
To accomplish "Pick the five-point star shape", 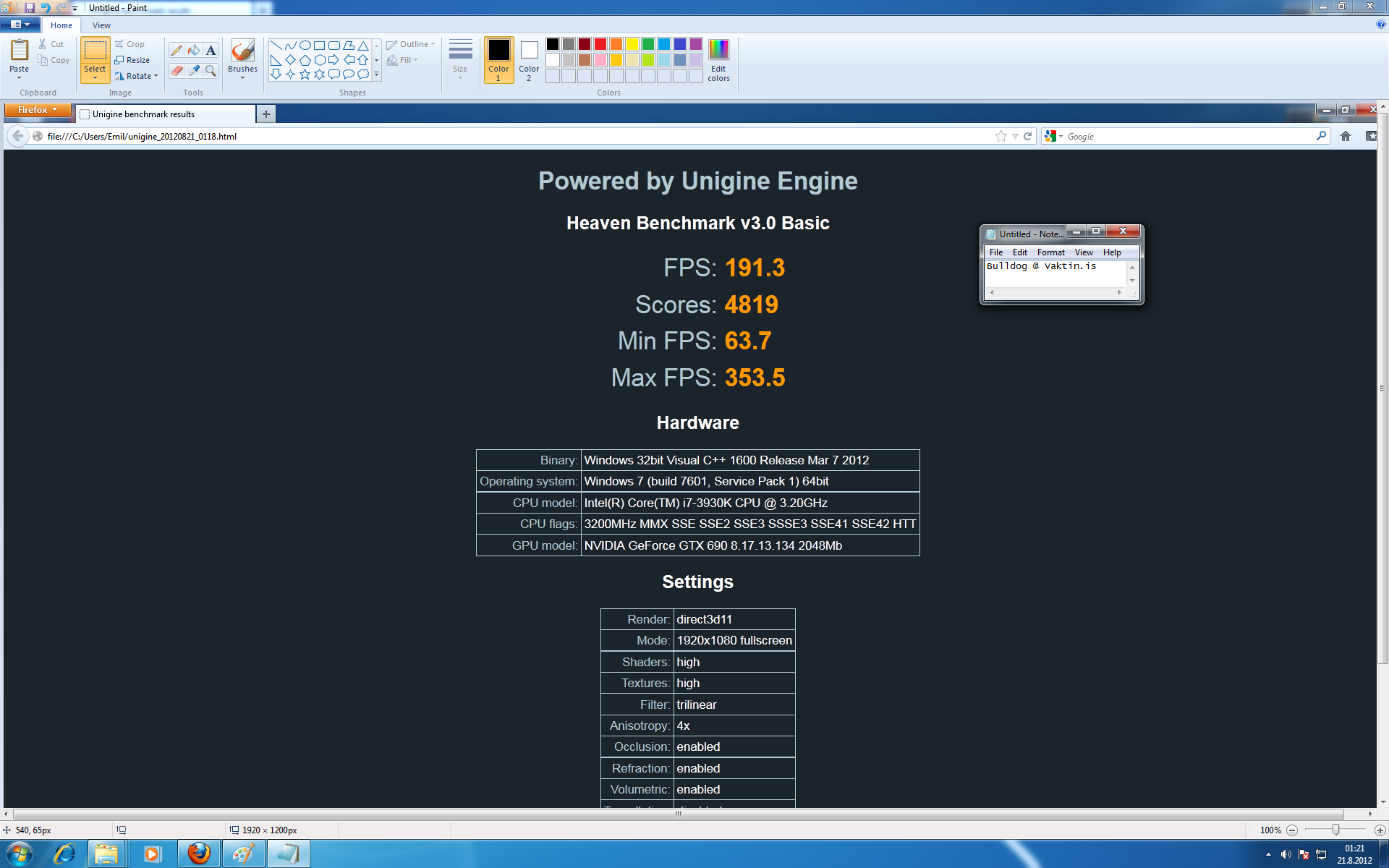I will coord(305,74).
